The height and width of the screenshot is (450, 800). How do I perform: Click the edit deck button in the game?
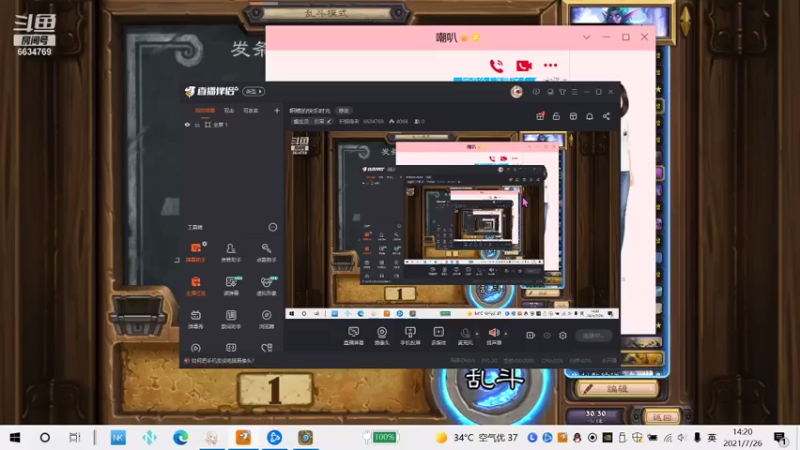coord(617,389)
